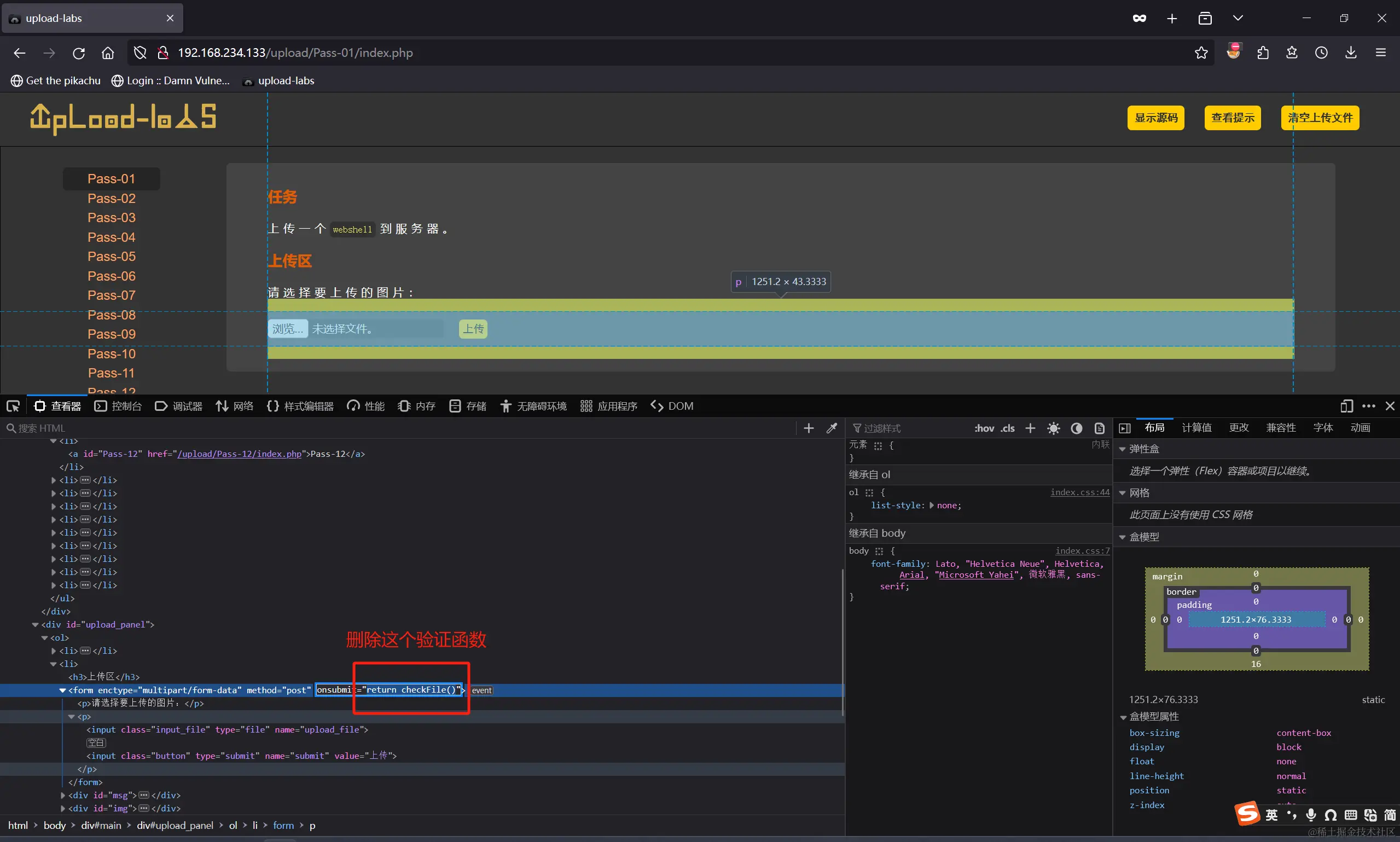Open devtools more options menu
The width and height of the screenshot is (1400, 842).
tap(1369, 405)
